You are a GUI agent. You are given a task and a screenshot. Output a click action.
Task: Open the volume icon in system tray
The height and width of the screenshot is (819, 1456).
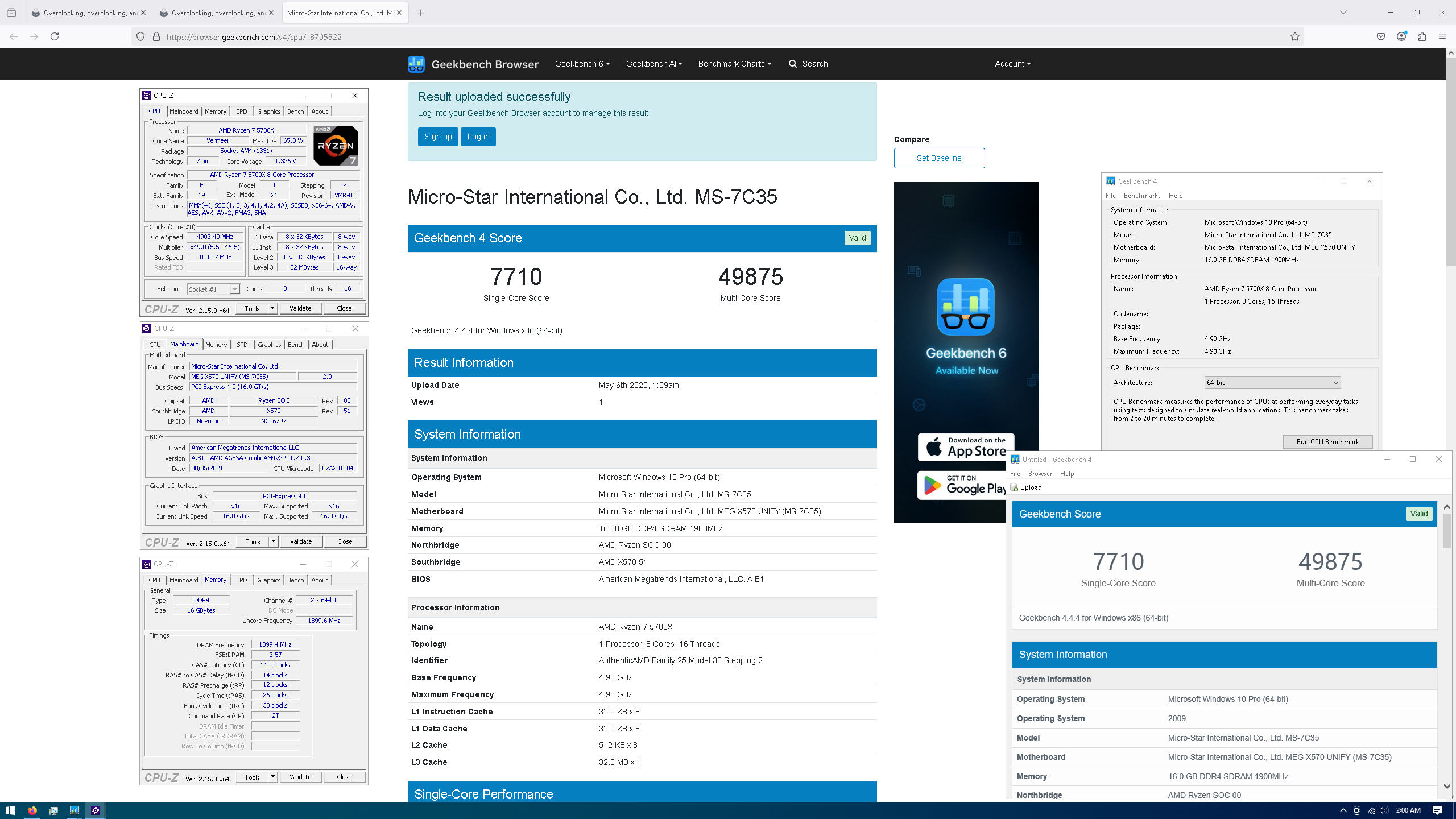tap(1384, 810)
